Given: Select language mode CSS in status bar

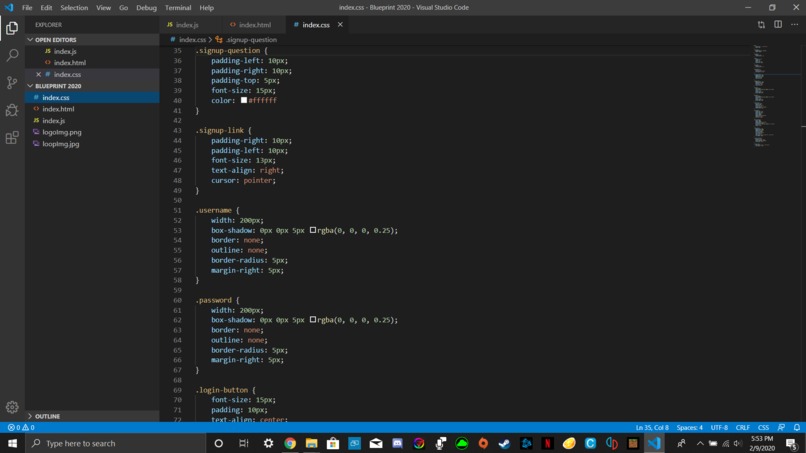Looking at the screenshot, I should click(x=763, y=427).
